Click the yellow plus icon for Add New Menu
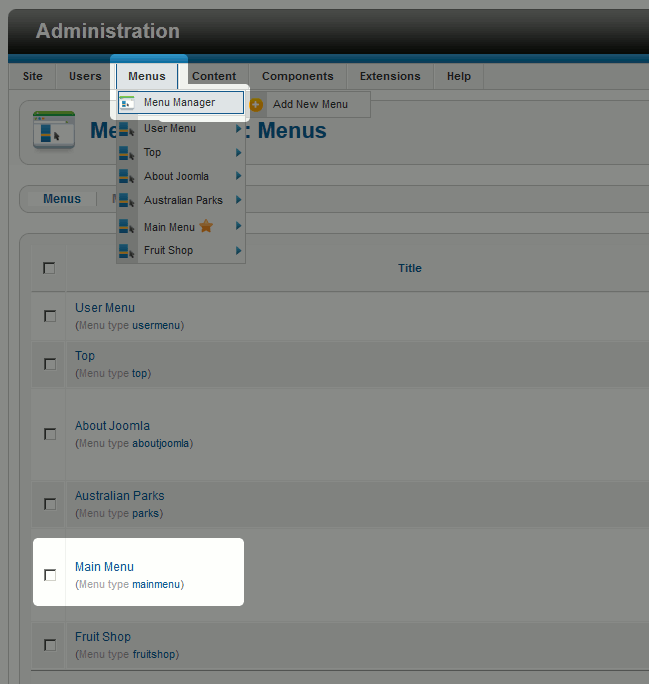Image resolution: width=649 pixels, height=684 pixels. tap(256, 105)
